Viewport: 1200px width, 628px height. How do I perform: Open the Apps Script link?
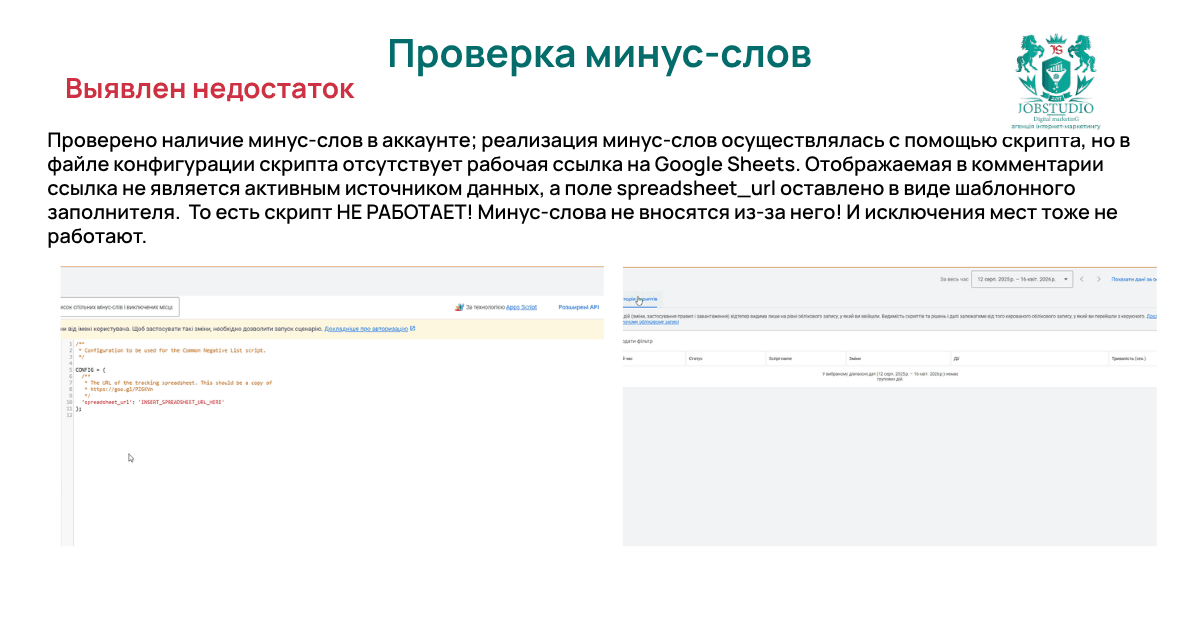[521, 308]
